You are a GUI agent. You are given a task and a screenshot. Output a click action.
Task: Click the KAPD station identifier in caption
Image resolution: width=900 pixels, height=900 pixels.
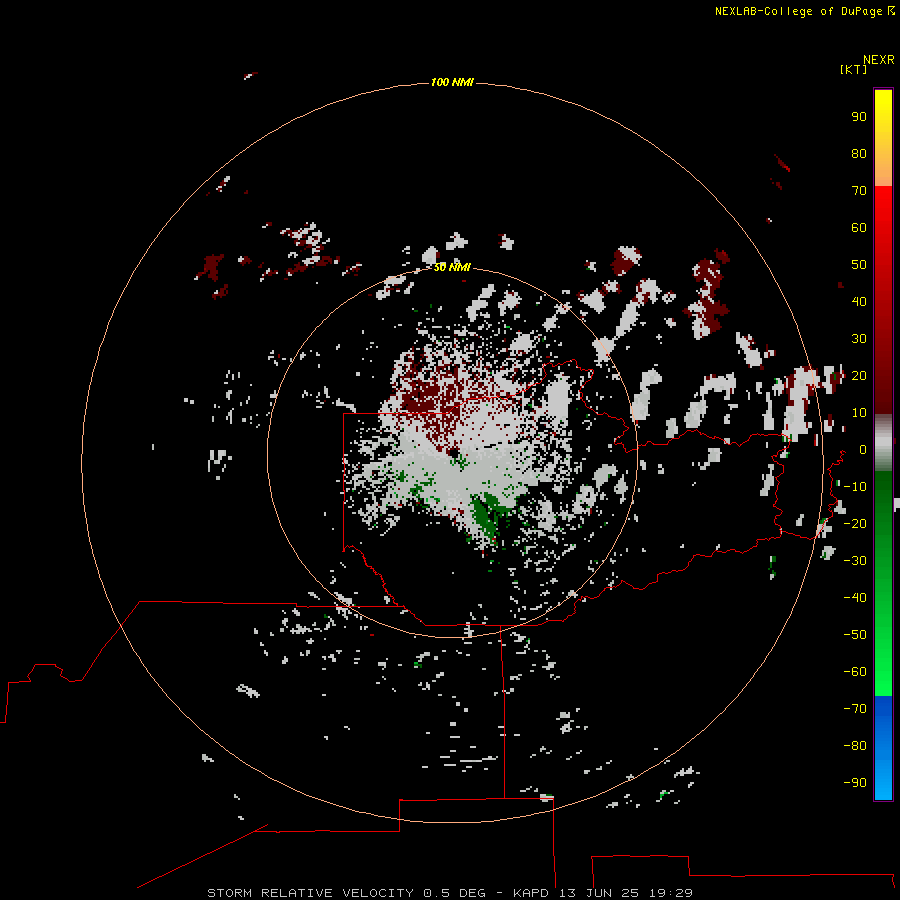(x=532, y=893)
